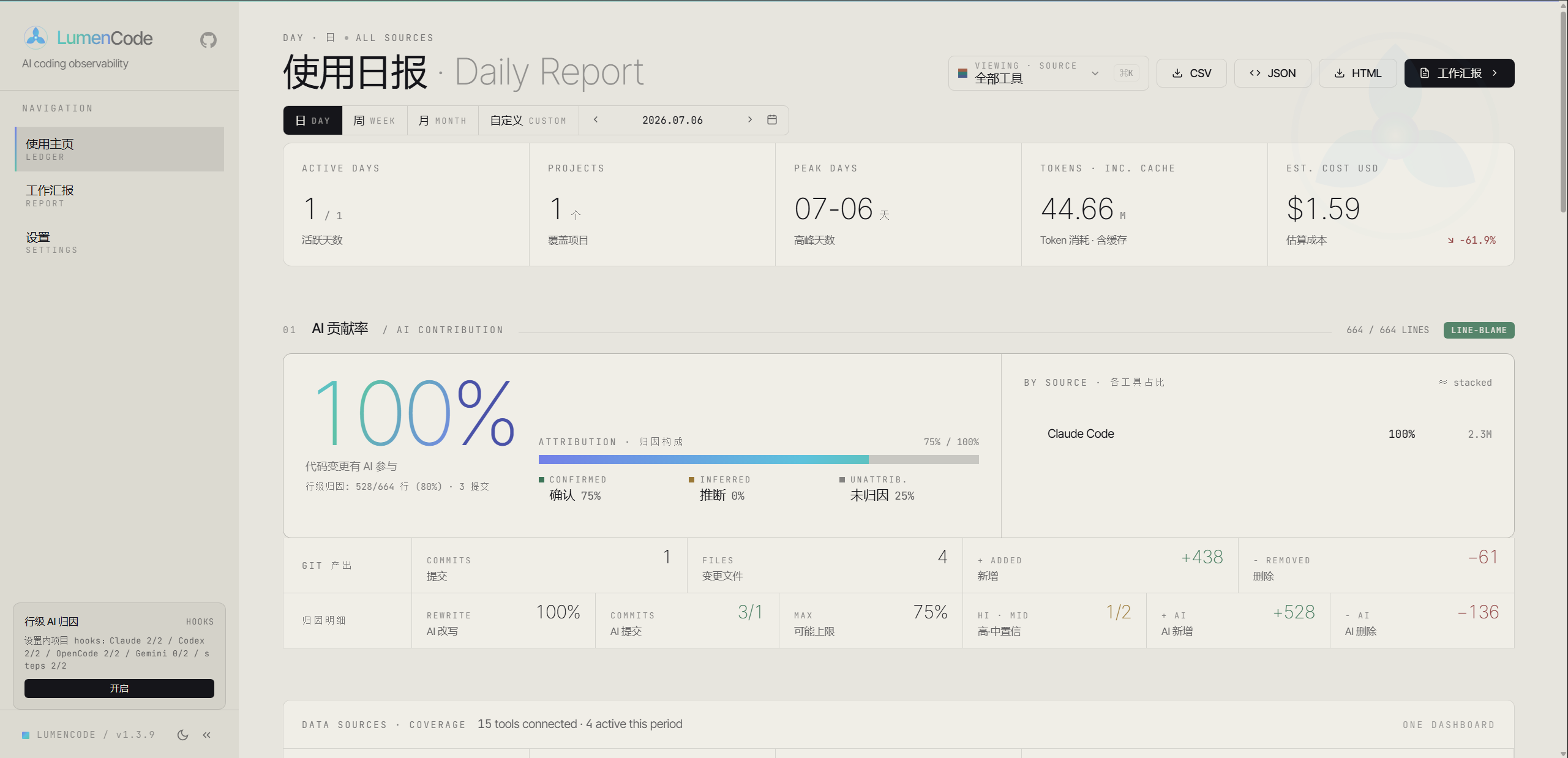Open the calendar date picker icon
The image size is (1568, 758).
772,120
